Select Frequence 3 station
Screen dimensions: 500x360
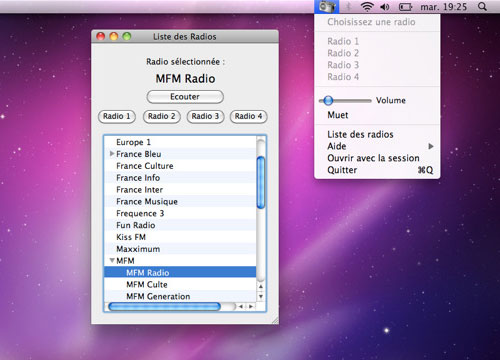point(180,213)
